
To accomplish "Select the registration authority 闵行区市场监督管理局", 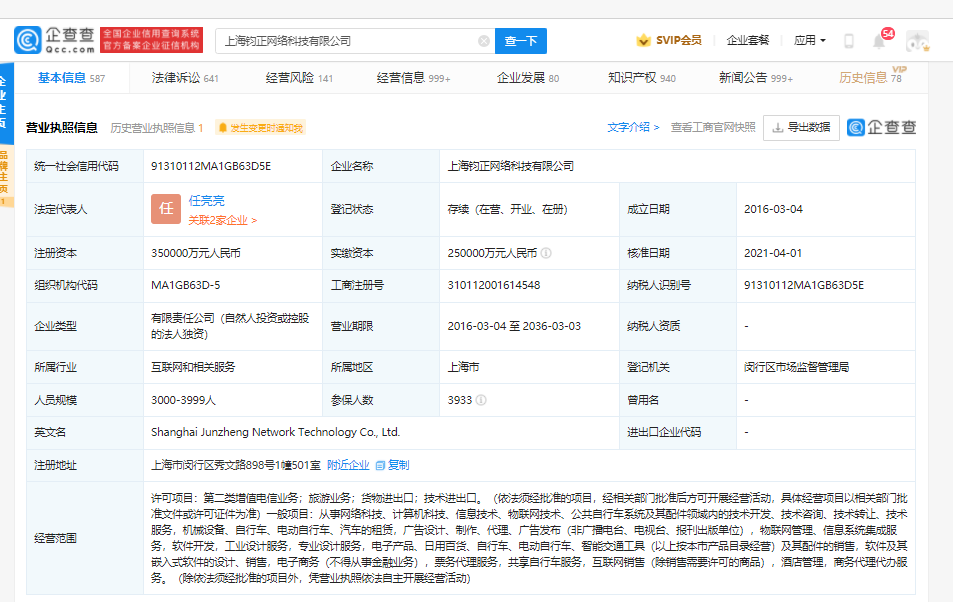I will [796, 367].
